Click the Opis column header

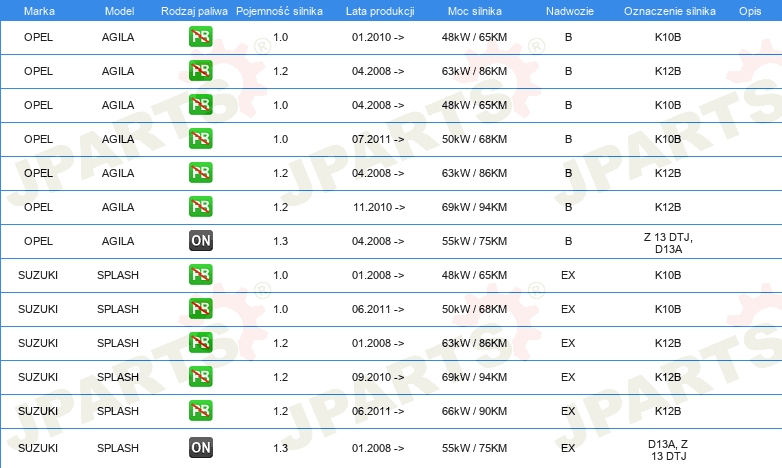[x=750, y=11]
